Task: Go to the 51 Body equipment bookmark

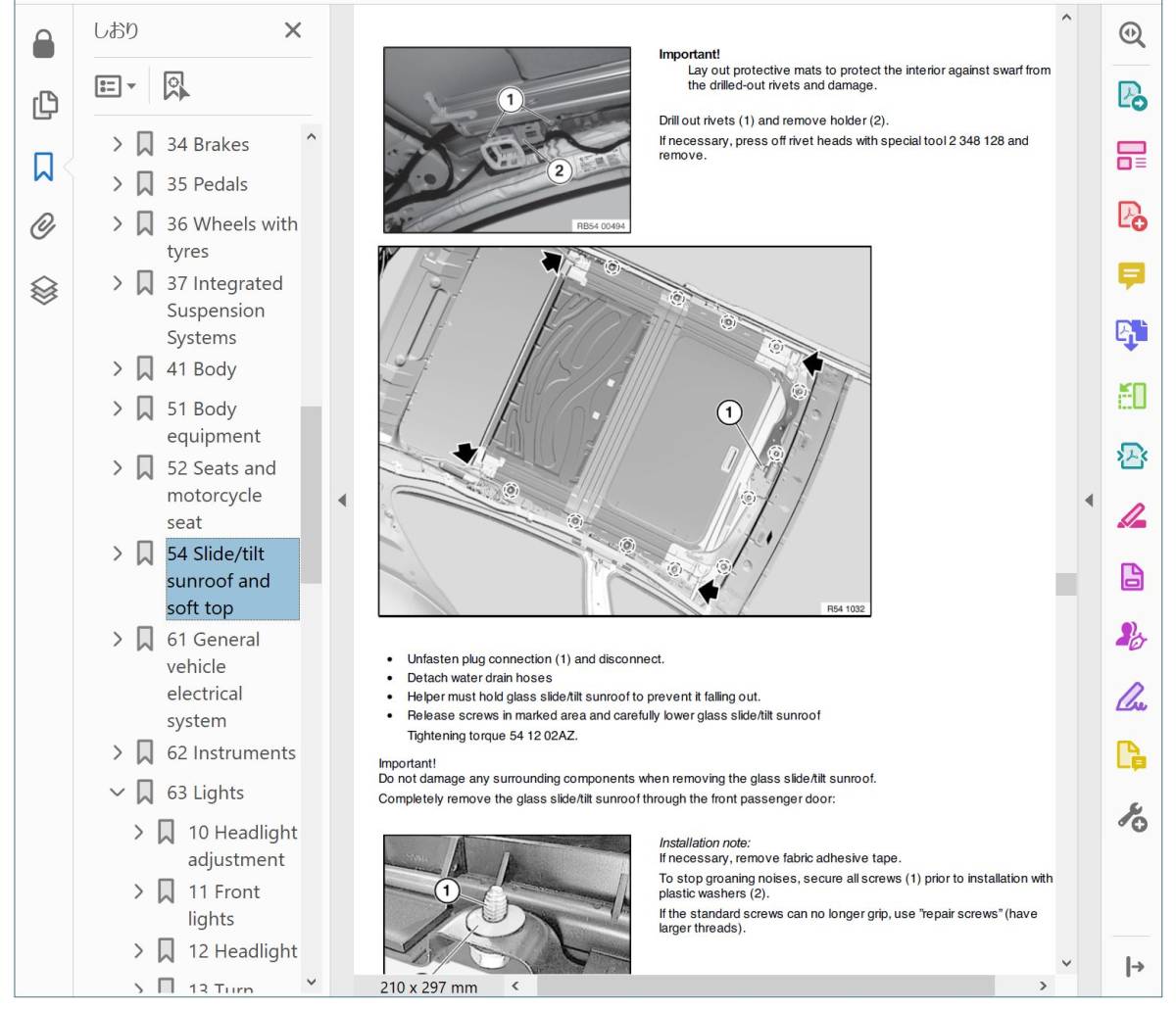Action: click(x=214, y=422)
